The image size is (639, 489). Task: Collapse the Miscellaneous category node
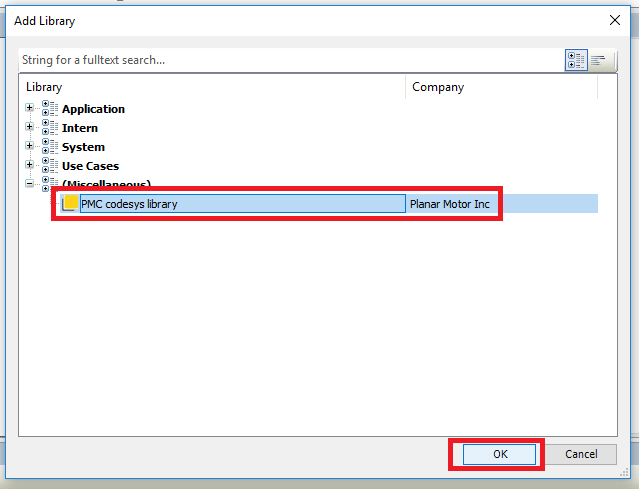(x=30, y=184)
